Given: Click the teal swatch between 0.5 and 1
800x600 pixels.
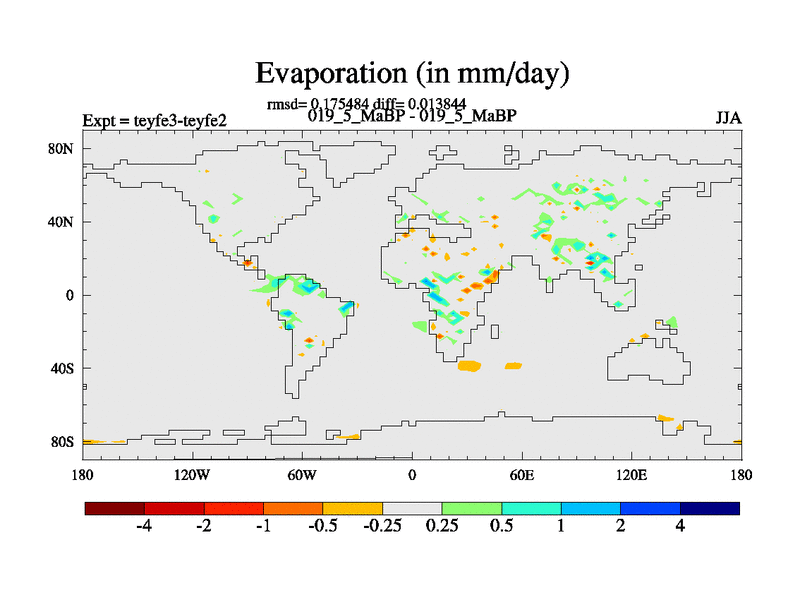Looking at the screenshot, I should [531, 508].
